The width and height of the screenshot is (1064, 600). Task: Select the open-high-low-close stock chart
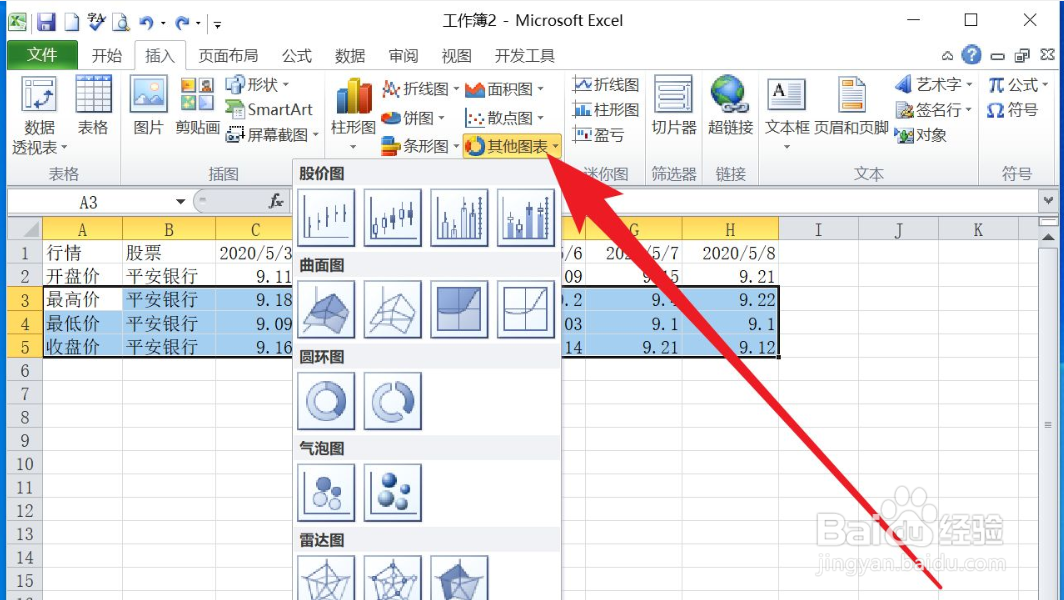pyautogui.click(x=393, y=217)
